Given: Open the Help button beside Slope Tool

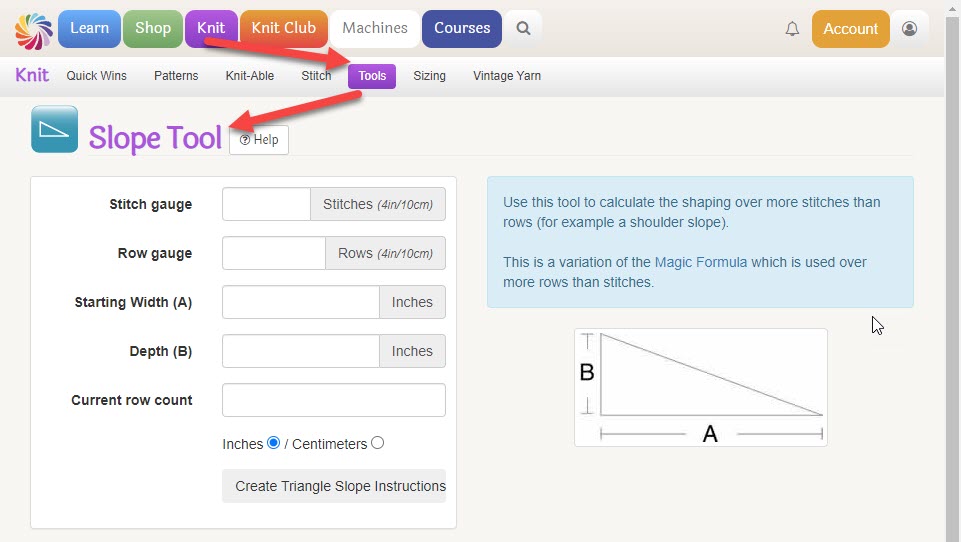Looking at the screenshot, I should [x=259, y=140].
